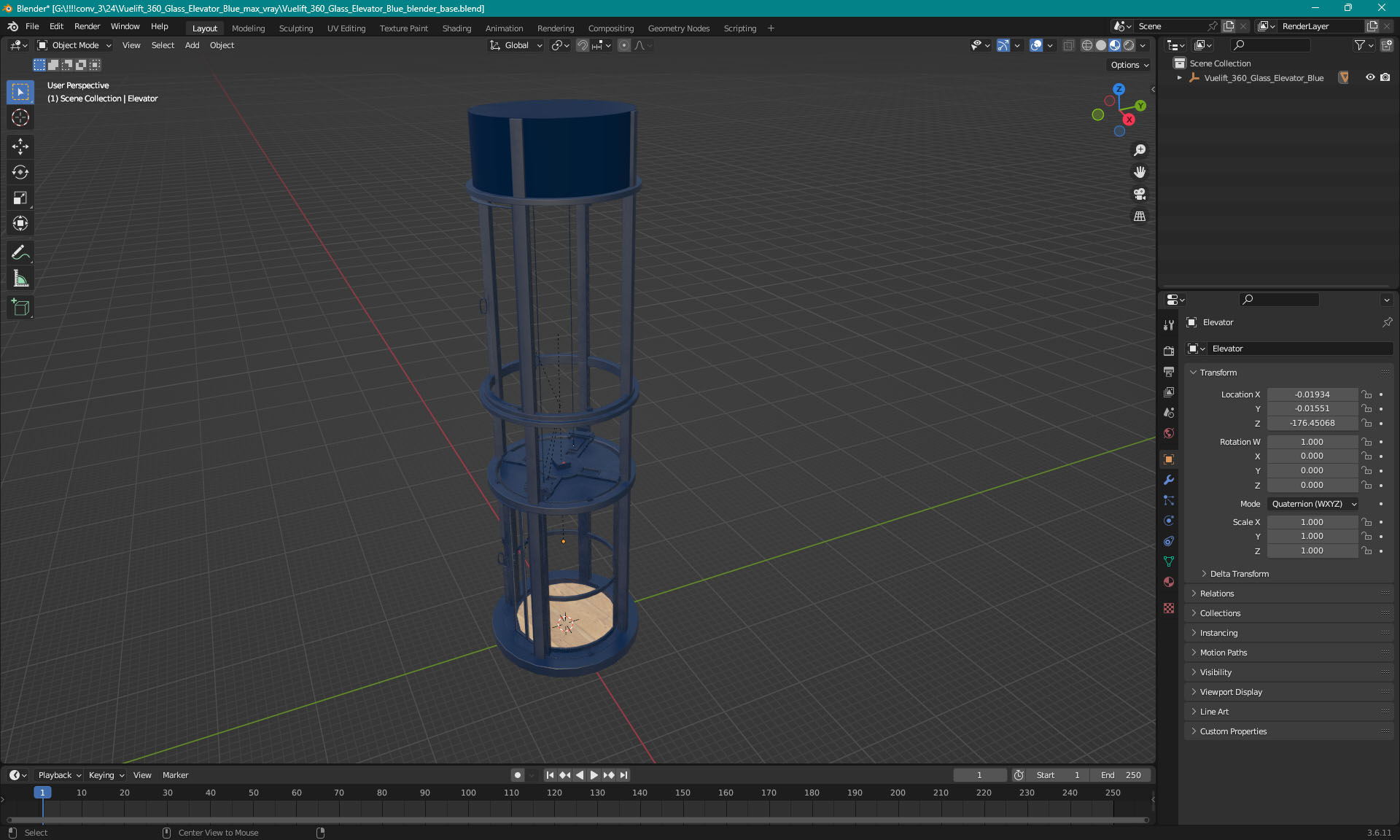This screenshot has height=840, width=1400.
Task: Toggle X-ray mode
Action: [1068, 45]
